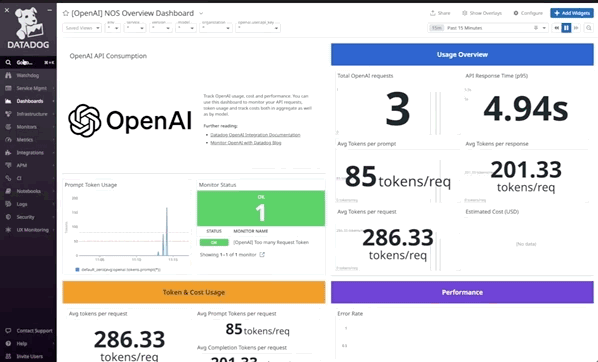Expand the dashboard title chevron menu
This screenshot has height=362, width=598.
tap(201, 13)
